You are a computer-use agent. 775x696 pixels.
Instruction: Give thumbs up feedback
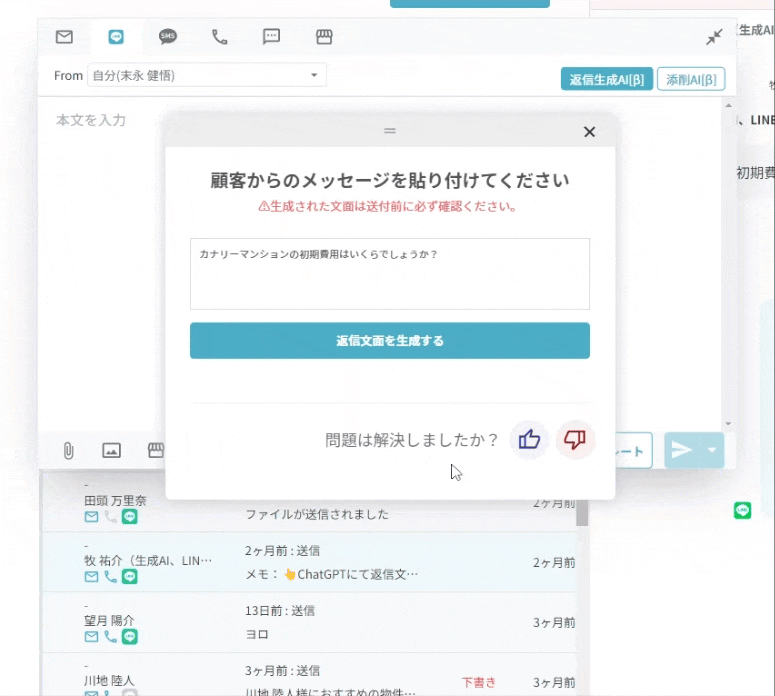coord(529,439)
